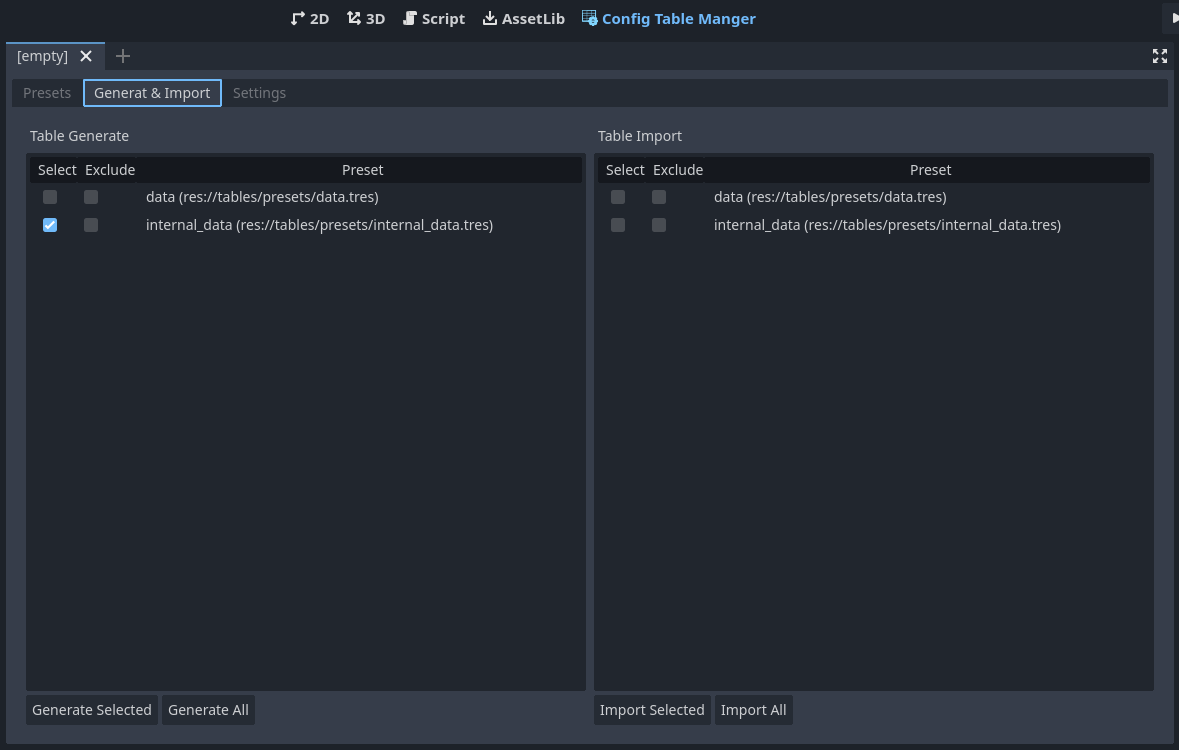Click Select column header in Table Import

625,170
